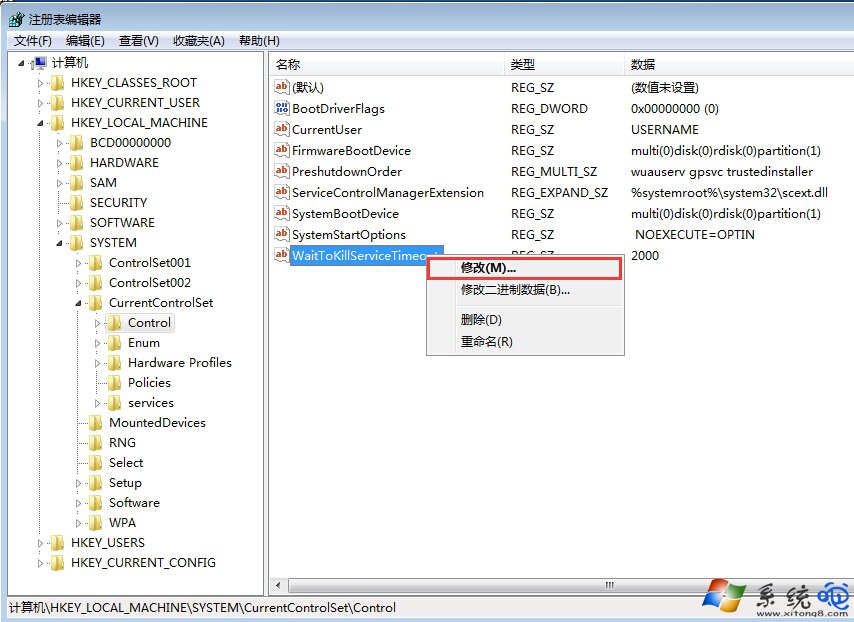The height and width of the screenshot is (622, 854).
Task: Click the REG_DWORD icon next to BootDriverFlags
Action: click(283, 108)
